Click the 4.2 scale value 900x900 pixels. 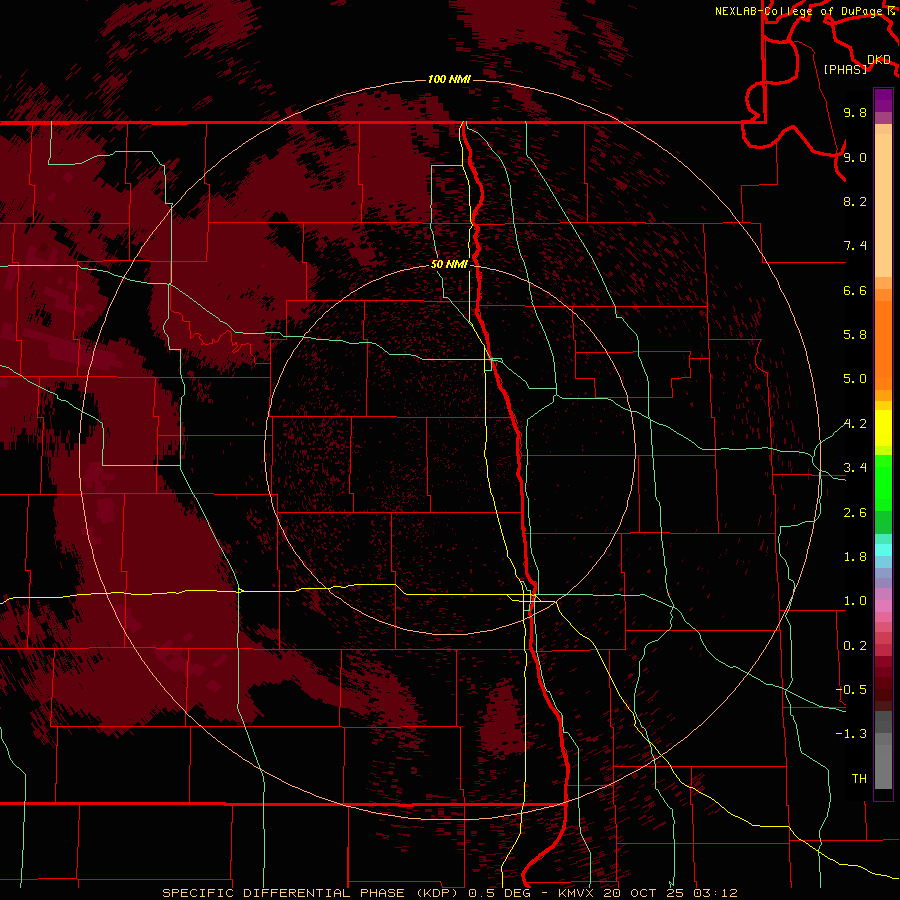(855, 424)
